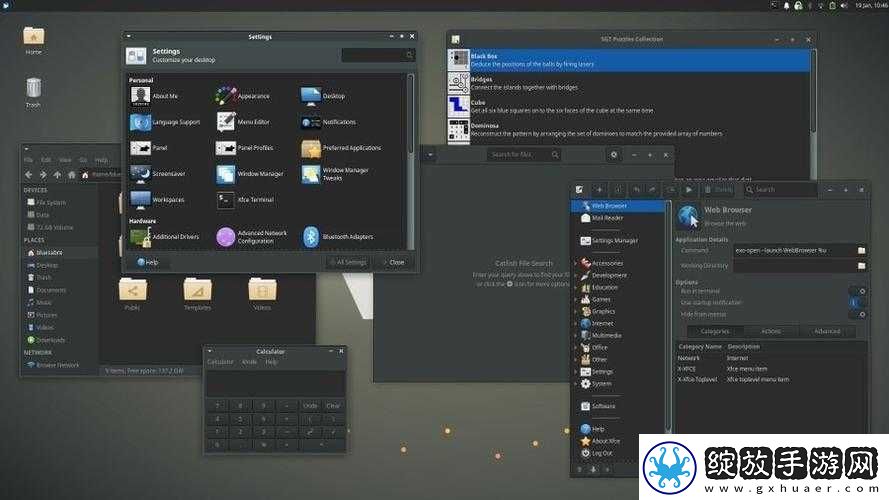
Task: Expand the Games category
Action: [576, 299]
